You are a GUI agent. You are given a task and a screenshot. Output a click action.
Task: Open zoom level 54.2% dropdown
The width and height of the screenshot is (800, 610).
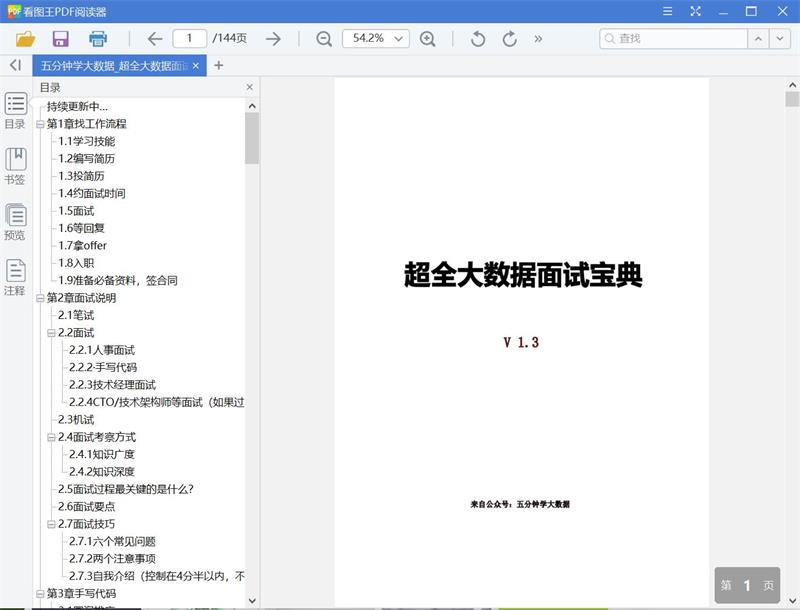click(x=398, y=39)
